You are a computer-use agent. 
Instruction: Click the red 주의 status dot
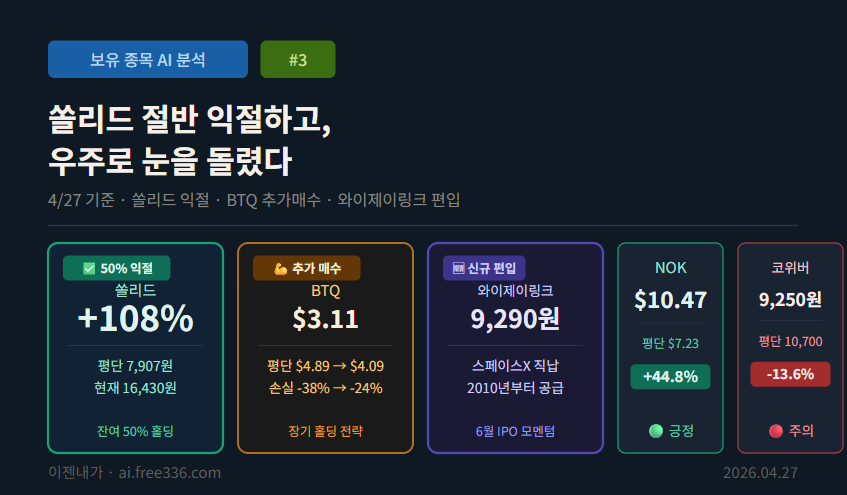coord(776,431)
